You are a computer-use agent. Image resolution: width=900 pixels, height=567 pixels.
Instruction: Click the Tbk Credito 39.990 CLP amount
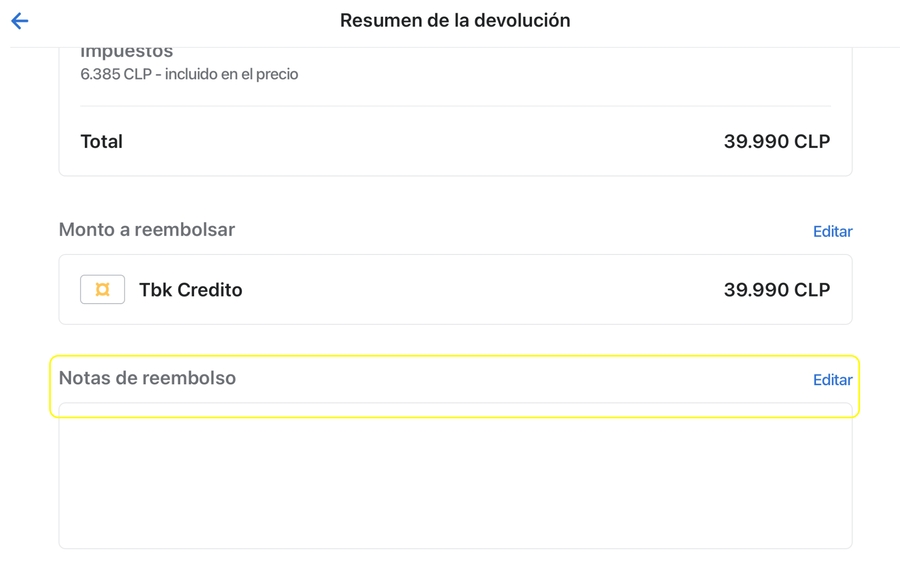click(776, 290)
